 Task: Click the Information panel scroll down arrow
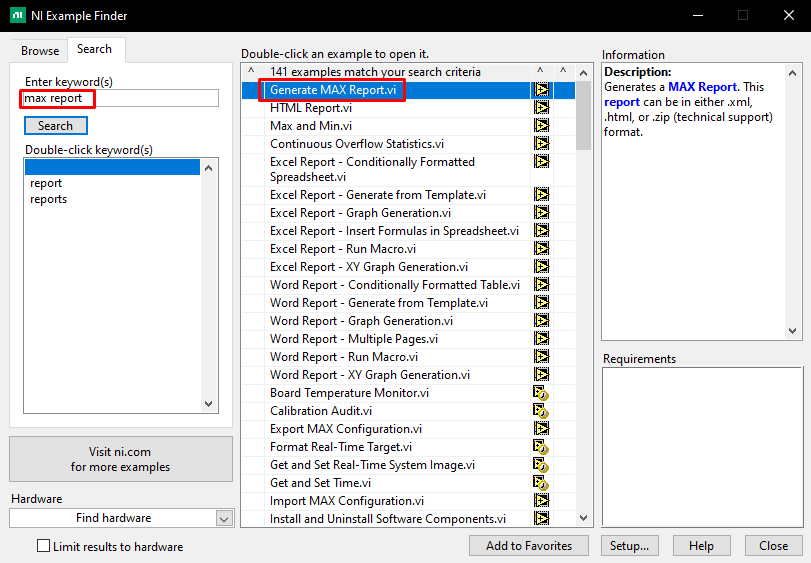coord(792,331)
